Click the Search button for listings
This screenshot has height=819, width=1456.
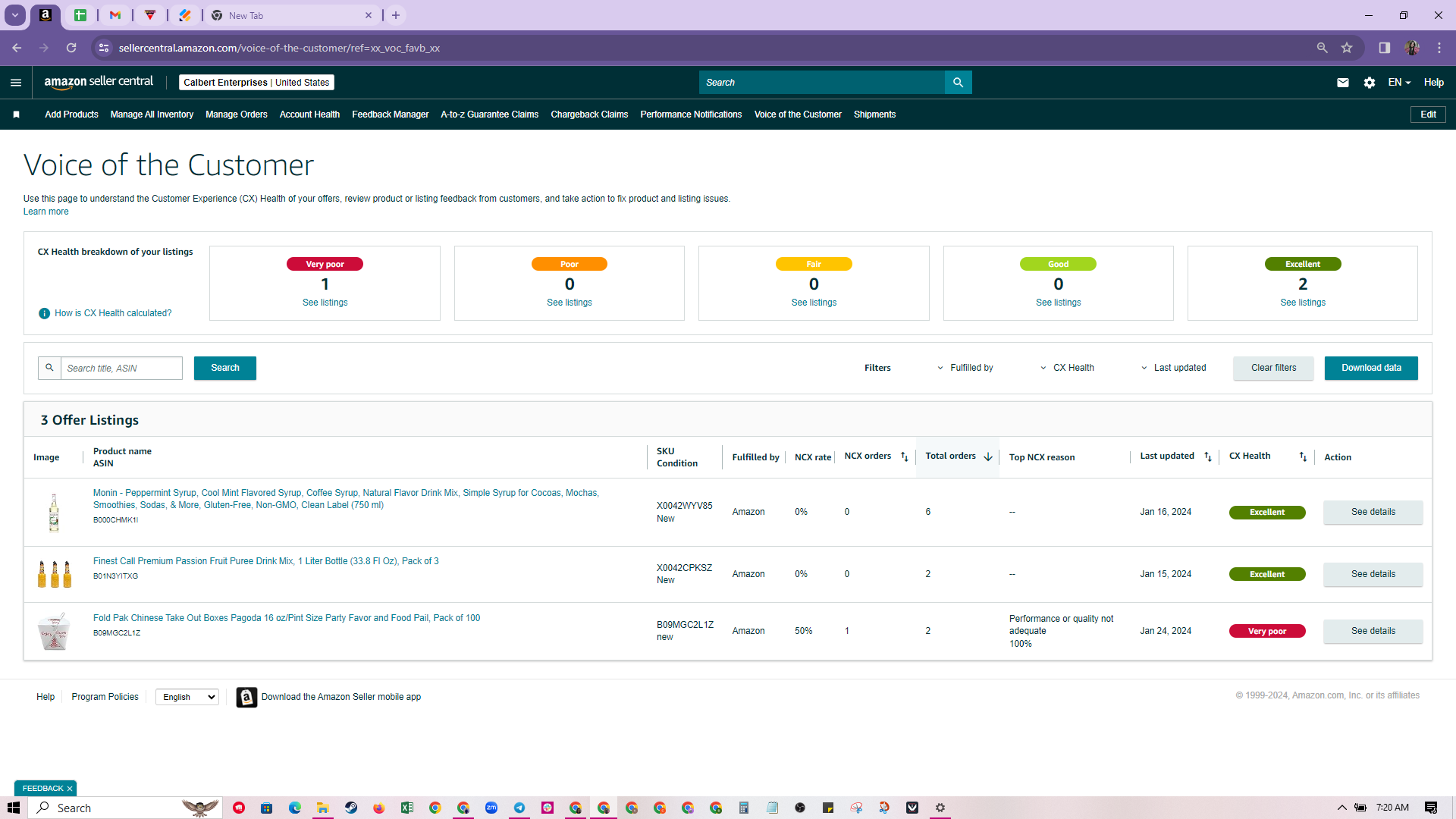click(225, 368)
